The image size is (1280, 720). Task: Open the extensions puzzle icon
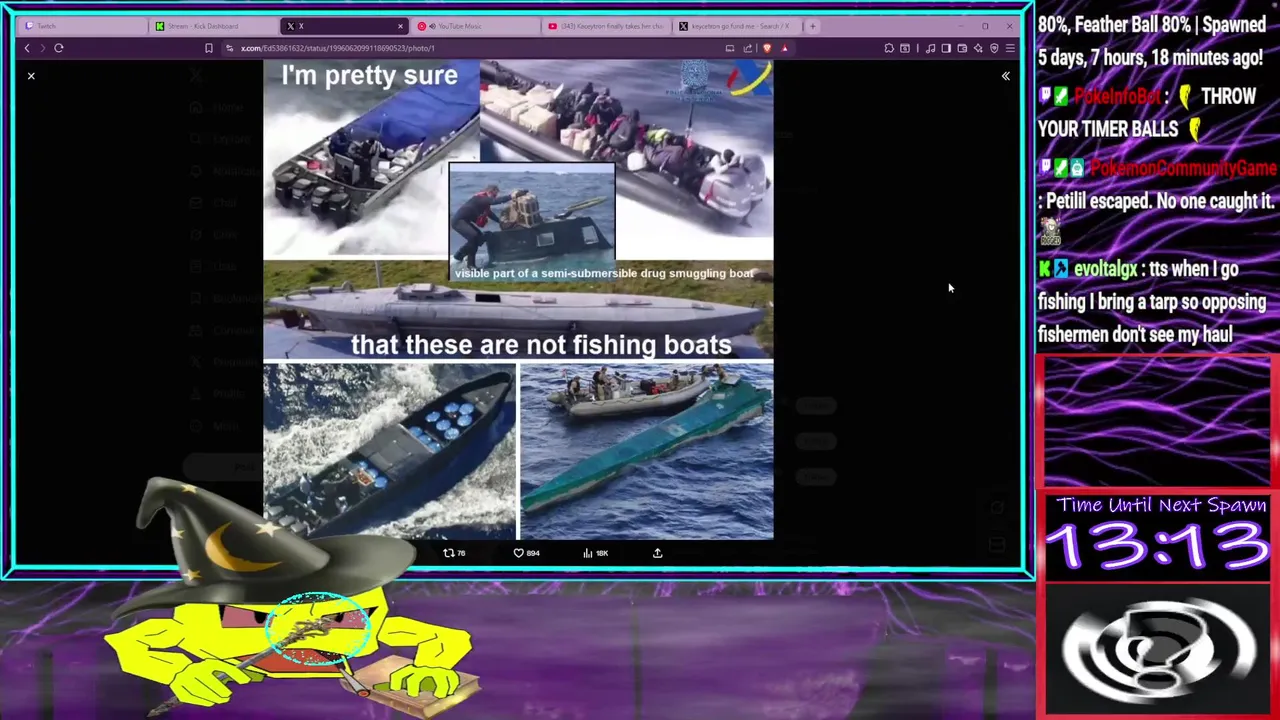[x=889, y=48]
